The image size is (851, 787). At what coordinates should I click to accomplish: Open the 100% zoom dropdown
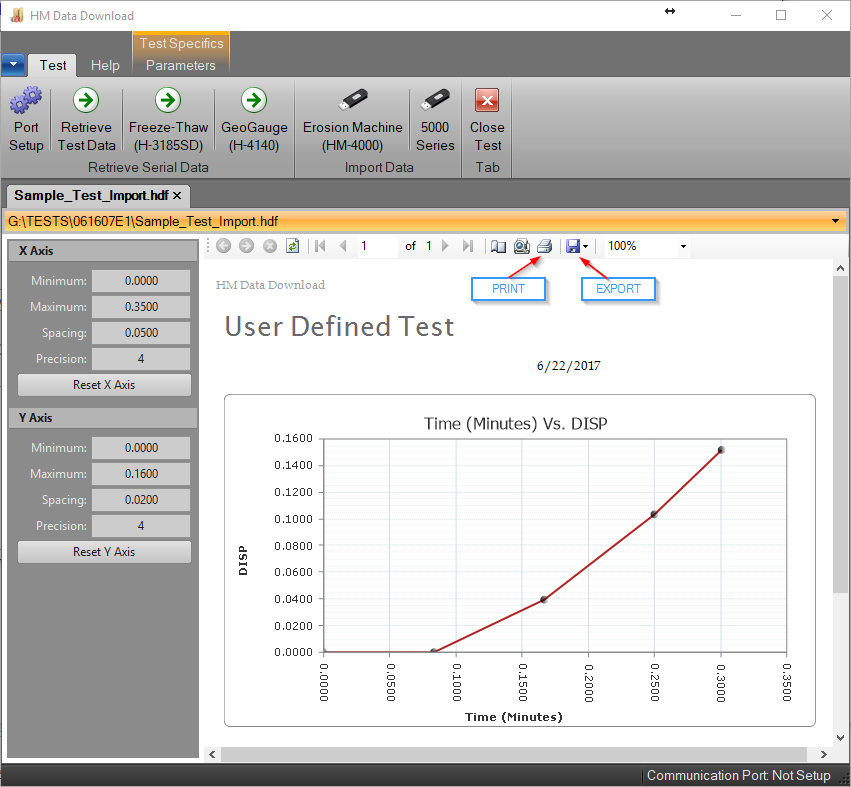tap(683, 246)
